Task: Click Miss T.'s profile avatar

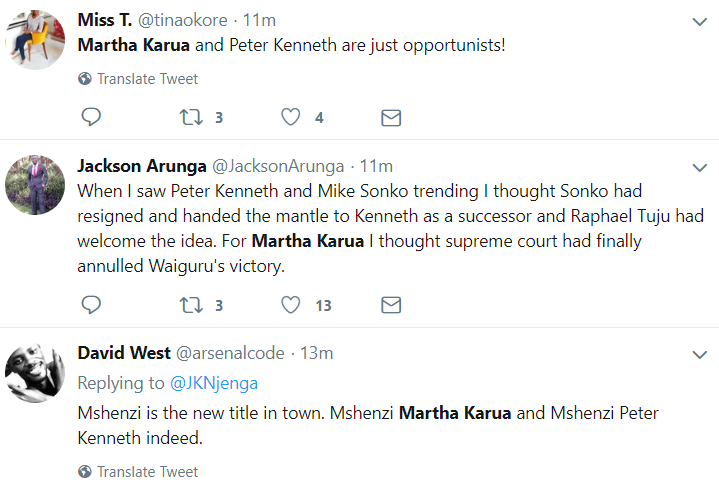Action: pyautogui.click(x=35, y=40)
